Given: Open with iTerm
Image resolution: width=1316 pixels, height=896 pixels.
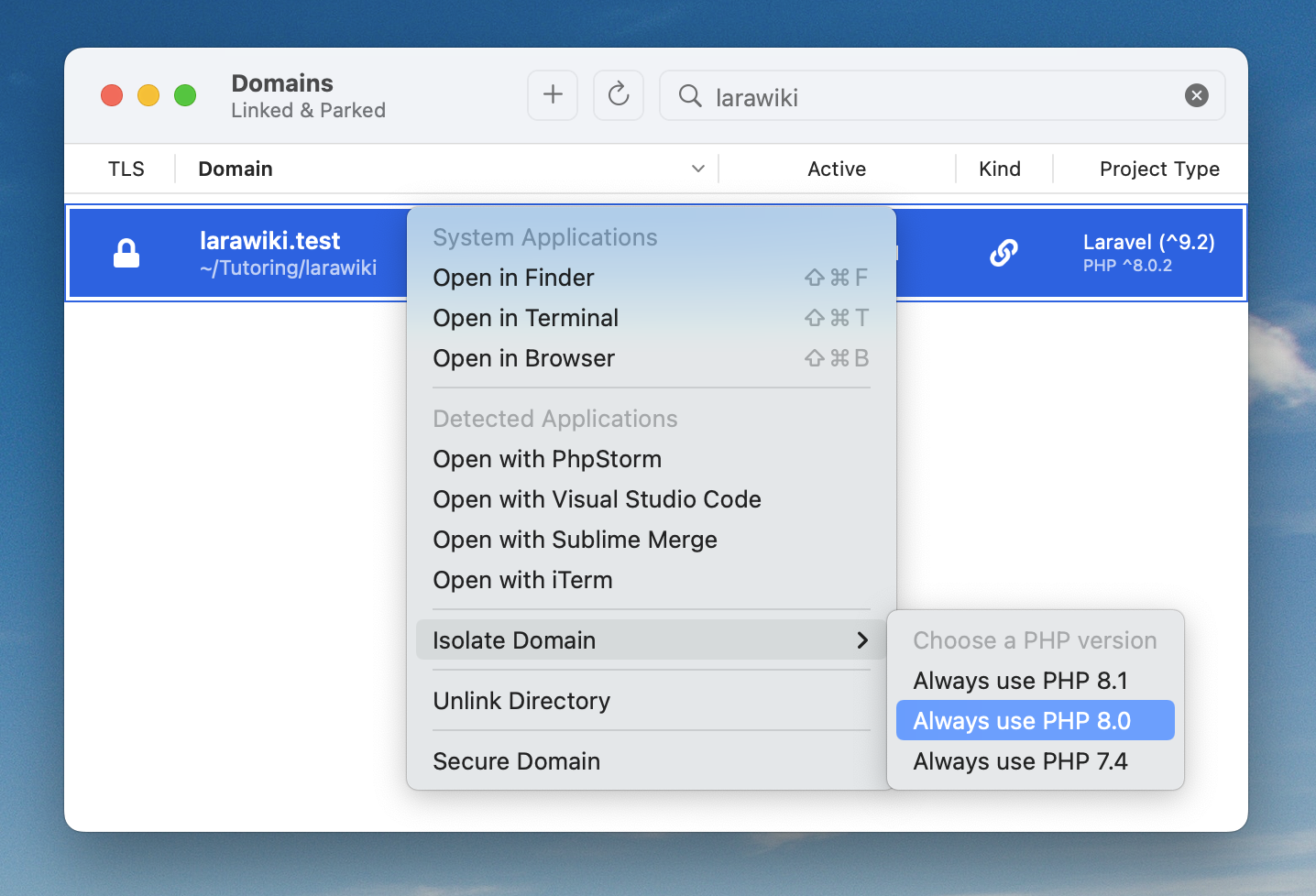Looking at the screenshot, I should tap(651, 580).
